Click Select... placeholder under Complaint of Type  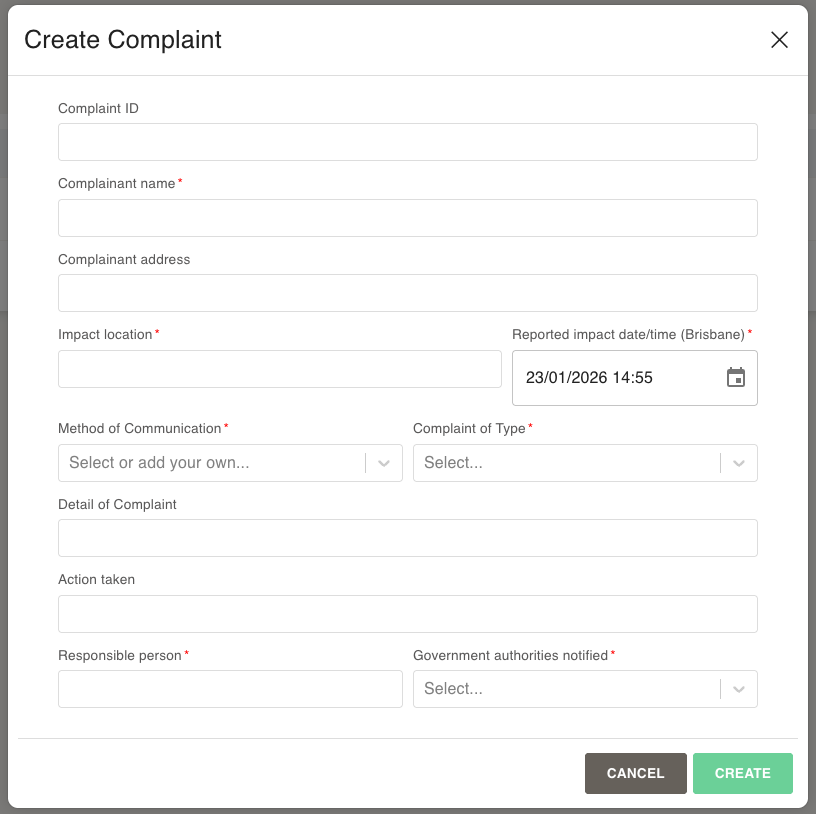[453, 463]
